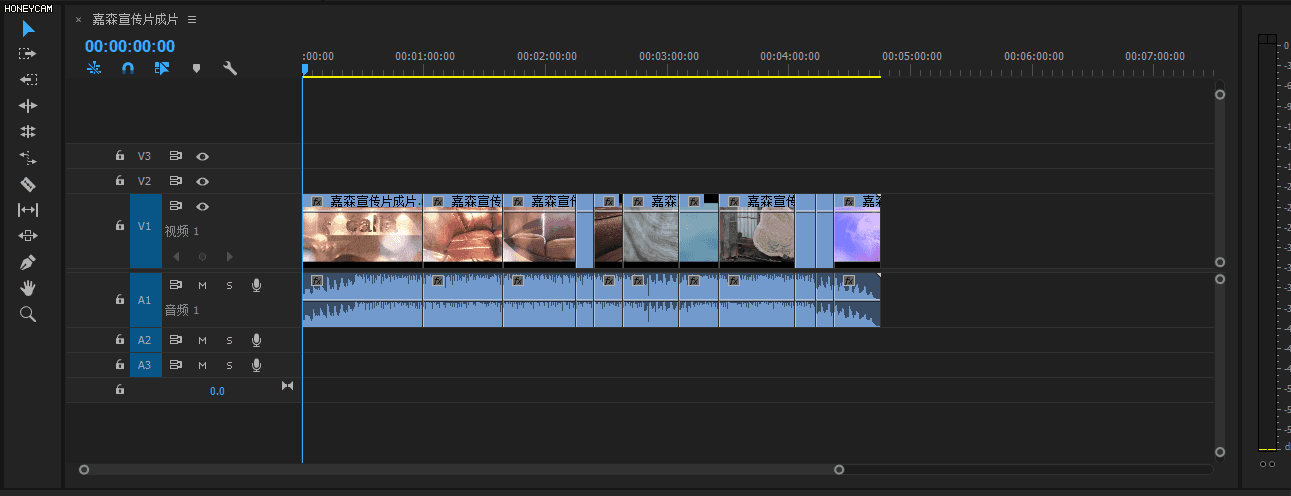This screenshot has width=1291, height=496.
Task: Open timeline panel menu beside sequence name
Action: click(x=192, y=20)
